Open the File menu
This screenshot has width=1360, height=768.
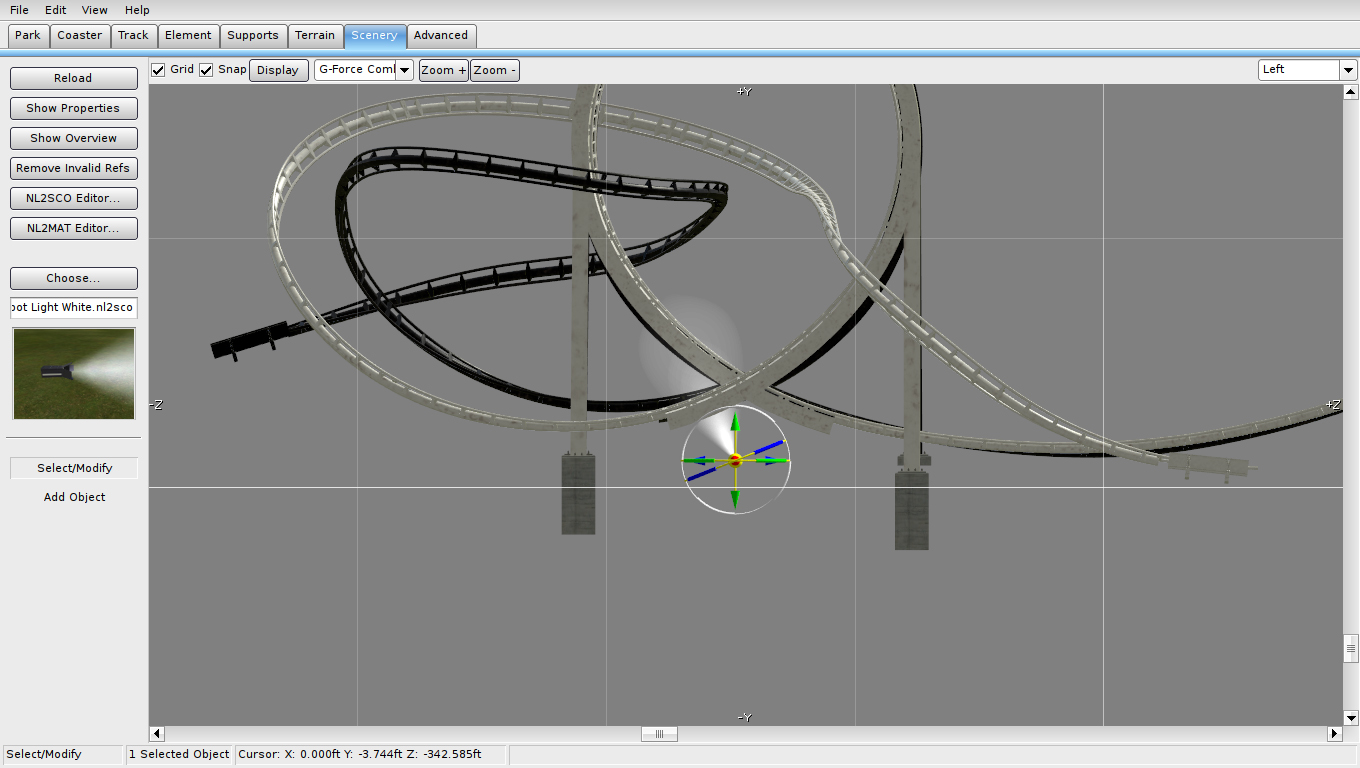click(x=19, y=10)
